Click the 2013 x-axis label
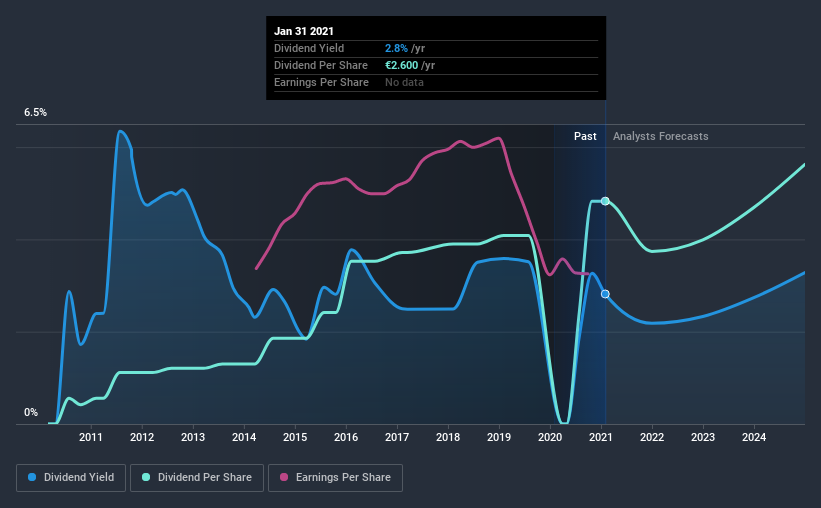The width and height of the screenshot is (821, 508). coord(193,437)
